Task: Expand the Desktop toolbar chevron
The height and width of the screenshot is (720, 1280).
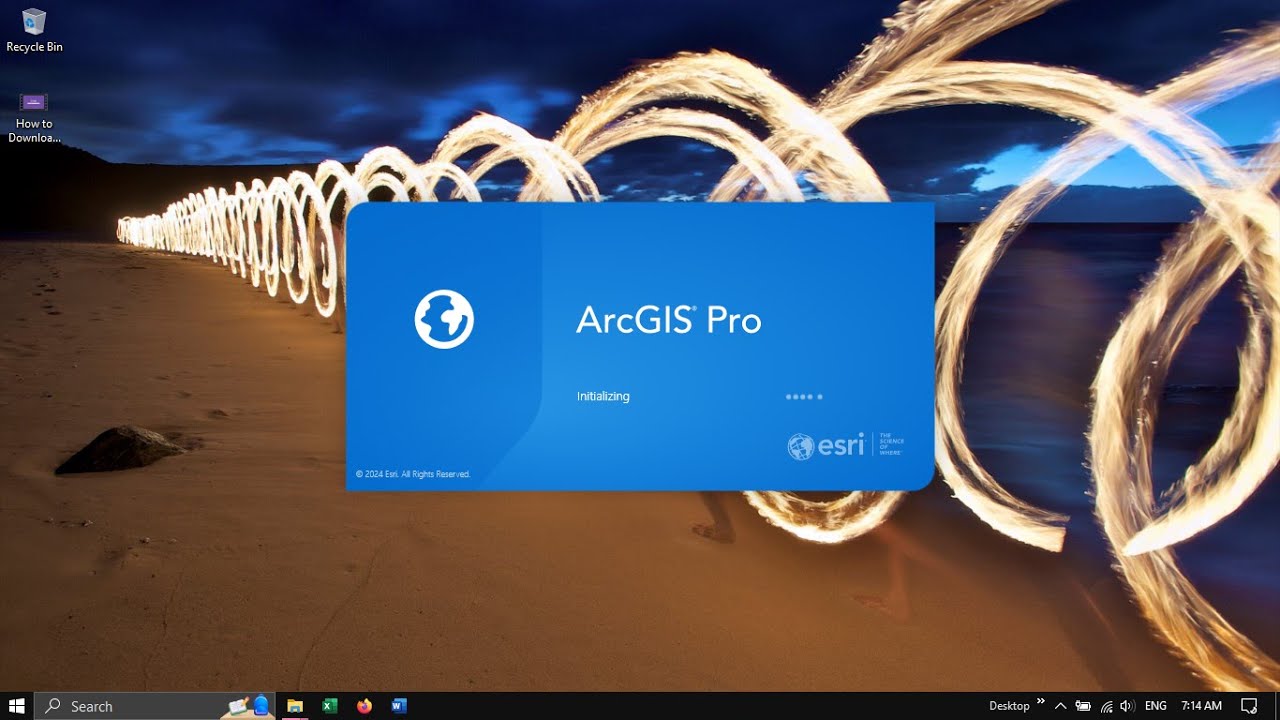Action: [x=1041, y=702]
